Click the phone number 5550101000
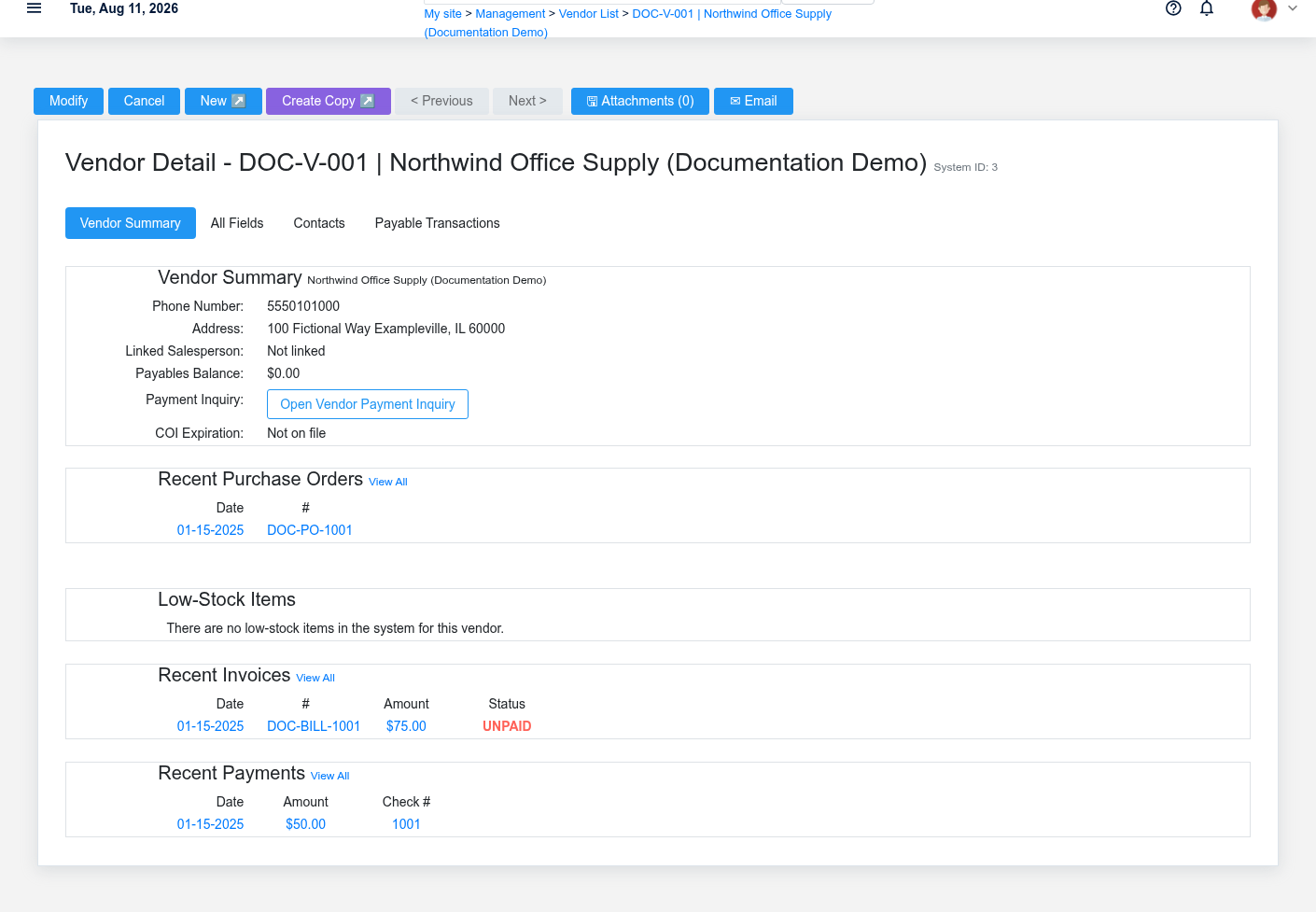The height and width of the screenshot is (912, 1316). tap(303, 306)
